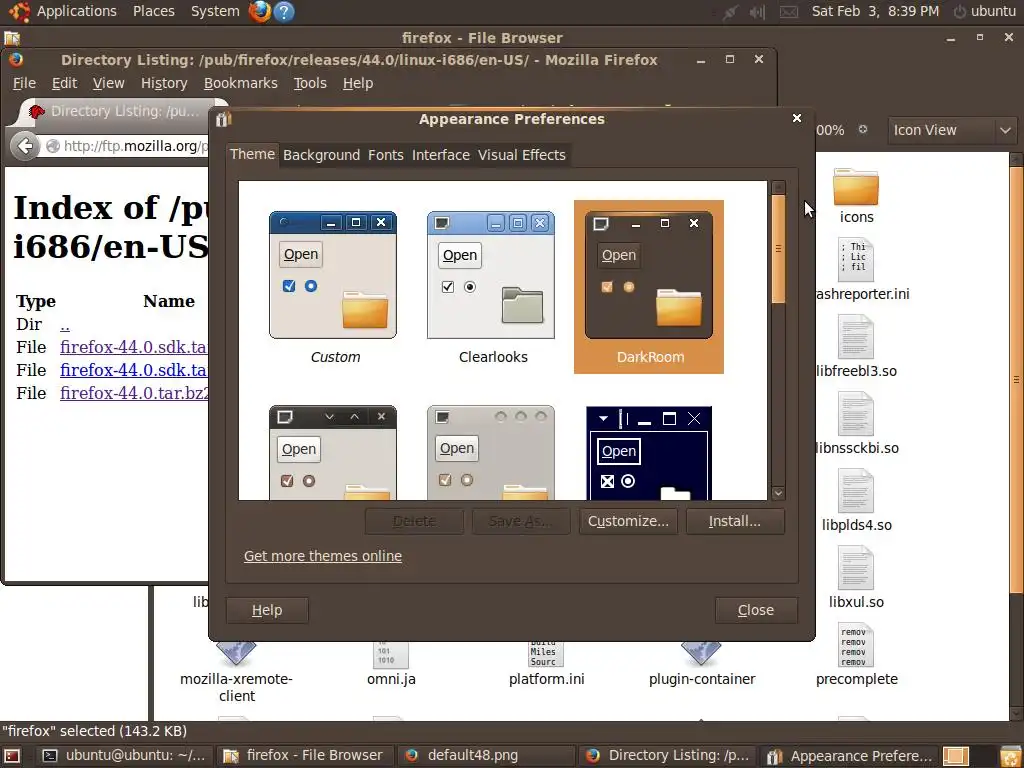Click the theme list scroll down arrow
The height and width of the screenshot is (768, 1024).
coord(778,493)
